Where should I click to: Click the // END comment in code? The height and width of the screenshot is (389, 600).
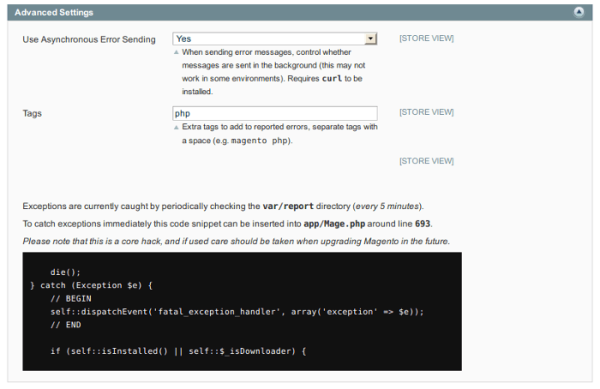tap(66, 325)
